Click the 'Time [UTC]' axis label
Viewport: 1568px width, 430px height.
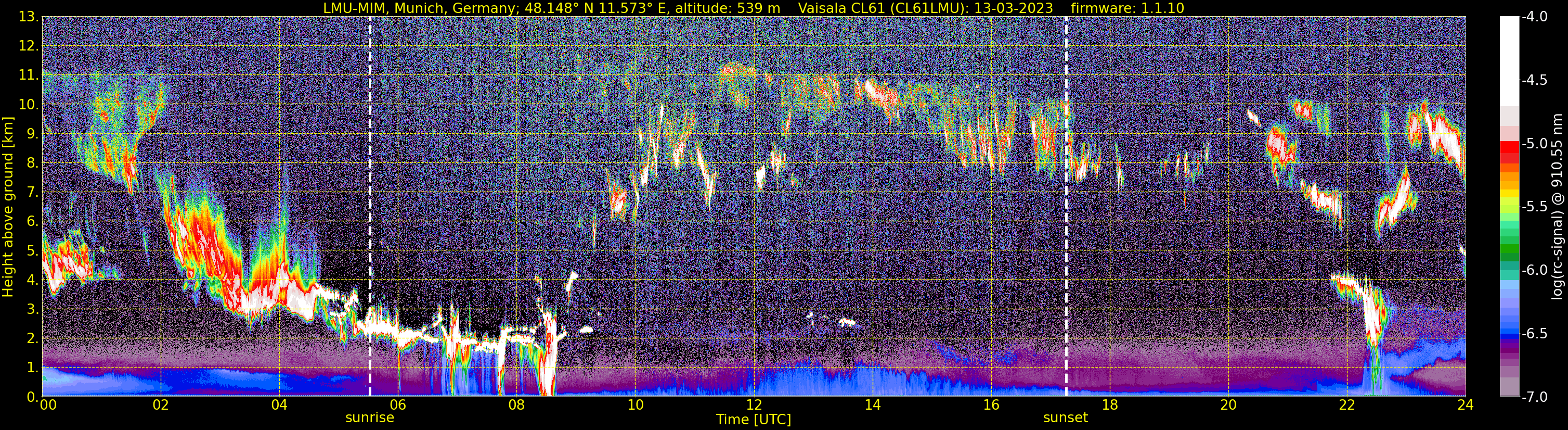(x=754, y=419)
